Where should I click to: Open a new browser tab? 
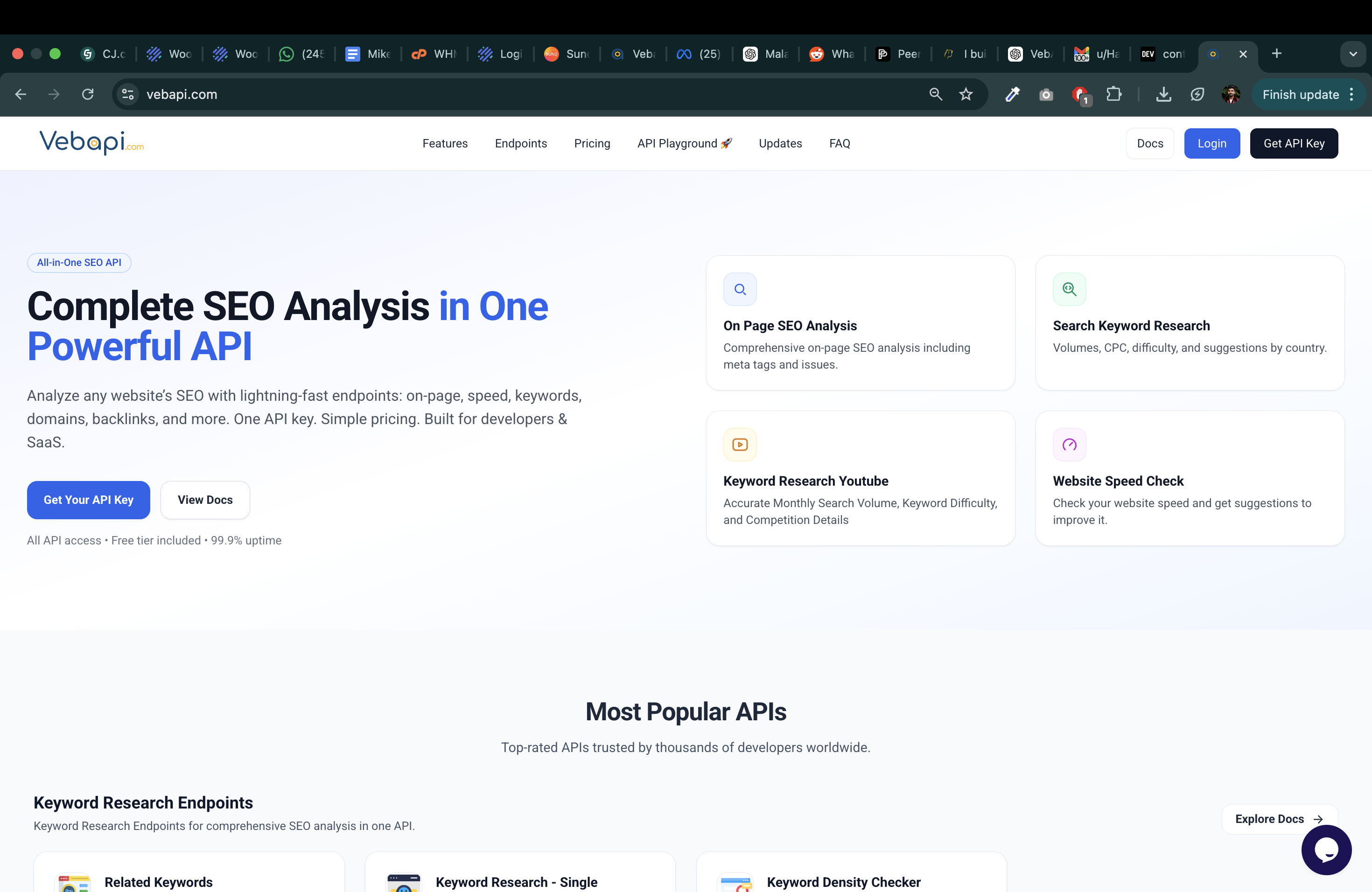[x=1276, y=54]
